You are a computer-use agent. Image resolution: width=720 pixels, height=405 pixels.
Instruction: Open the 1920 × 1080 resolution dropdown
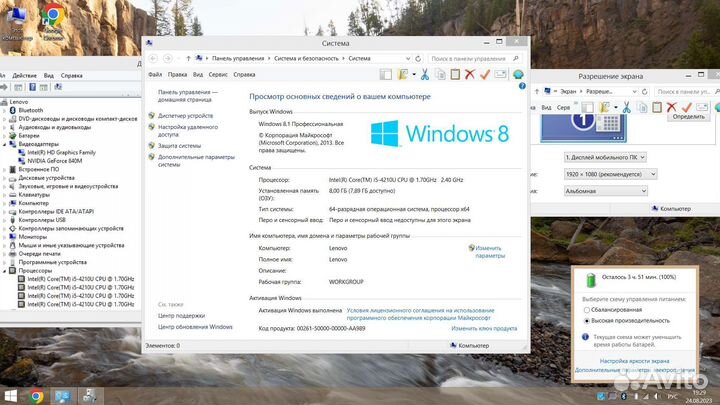(610, 174)
